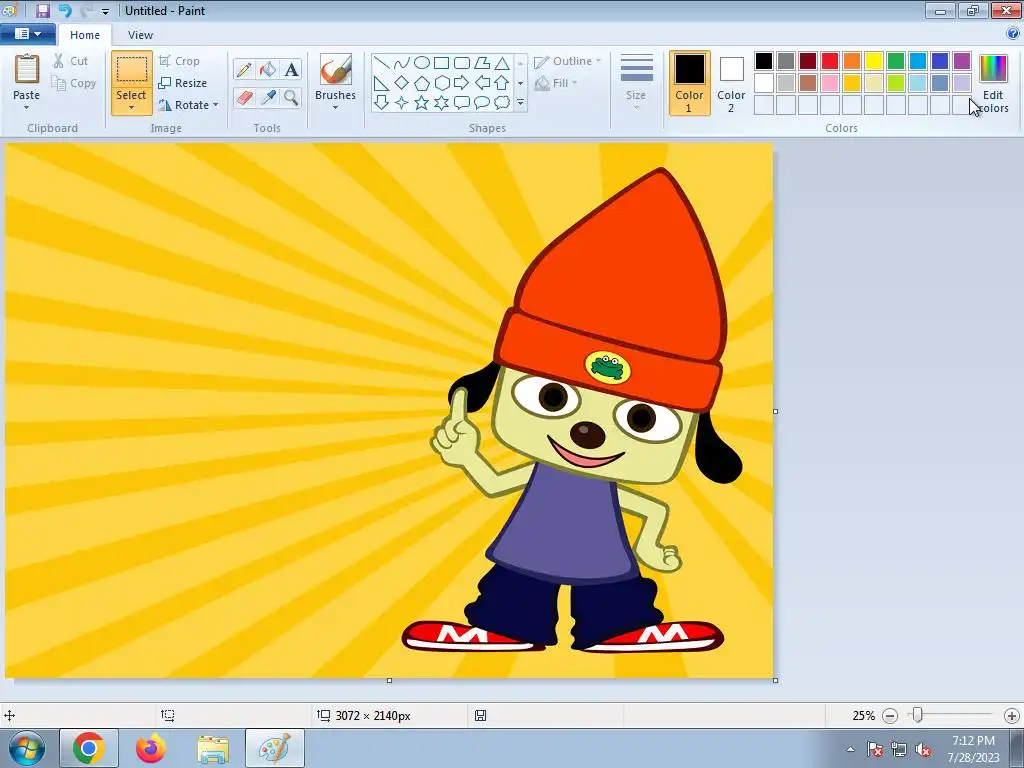Viewport: 1024px width, 768px height.
Task: Choose the Up arrow shape
Action: [502, 83]
